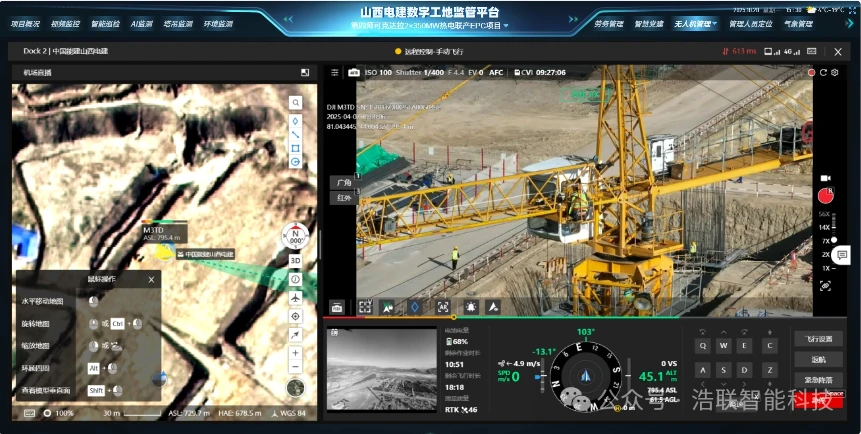Open the 项目概况 menu item
Screen dimensions: 861x434
tap(25, 24)
